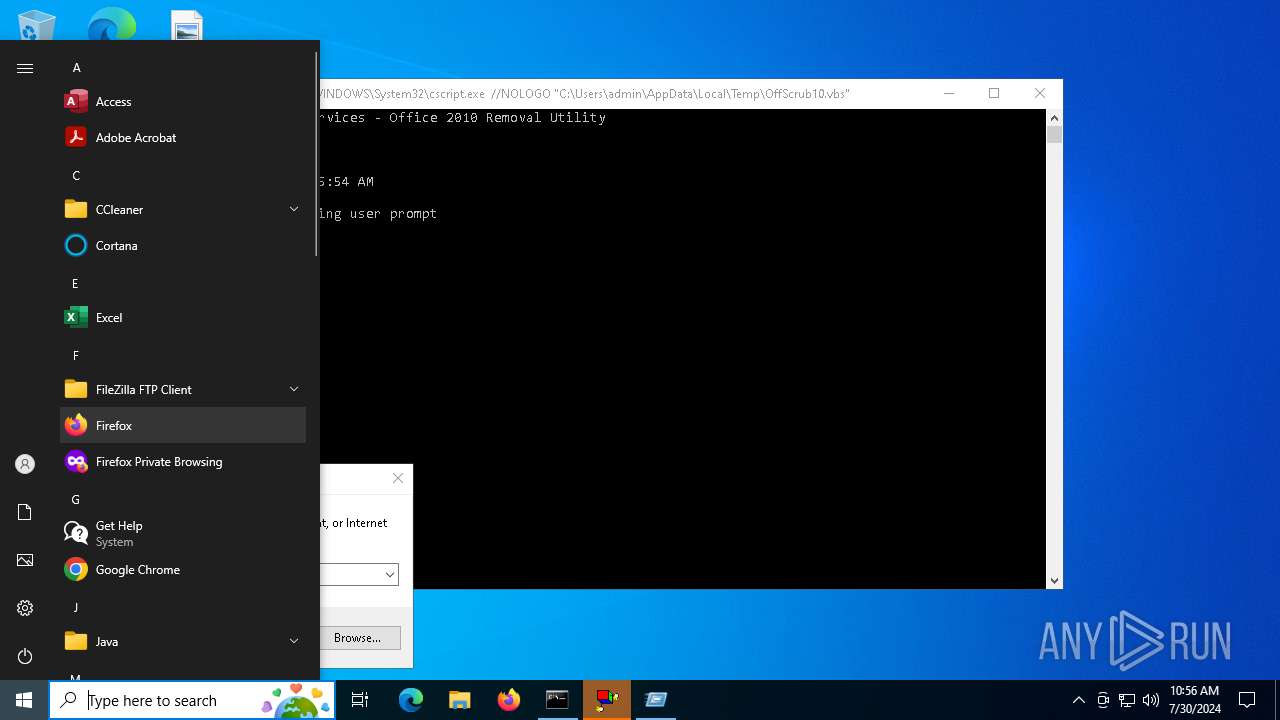Open Firefox Private Browsing
This screenshot has height=720, width=1280.
tap(183, 461)
